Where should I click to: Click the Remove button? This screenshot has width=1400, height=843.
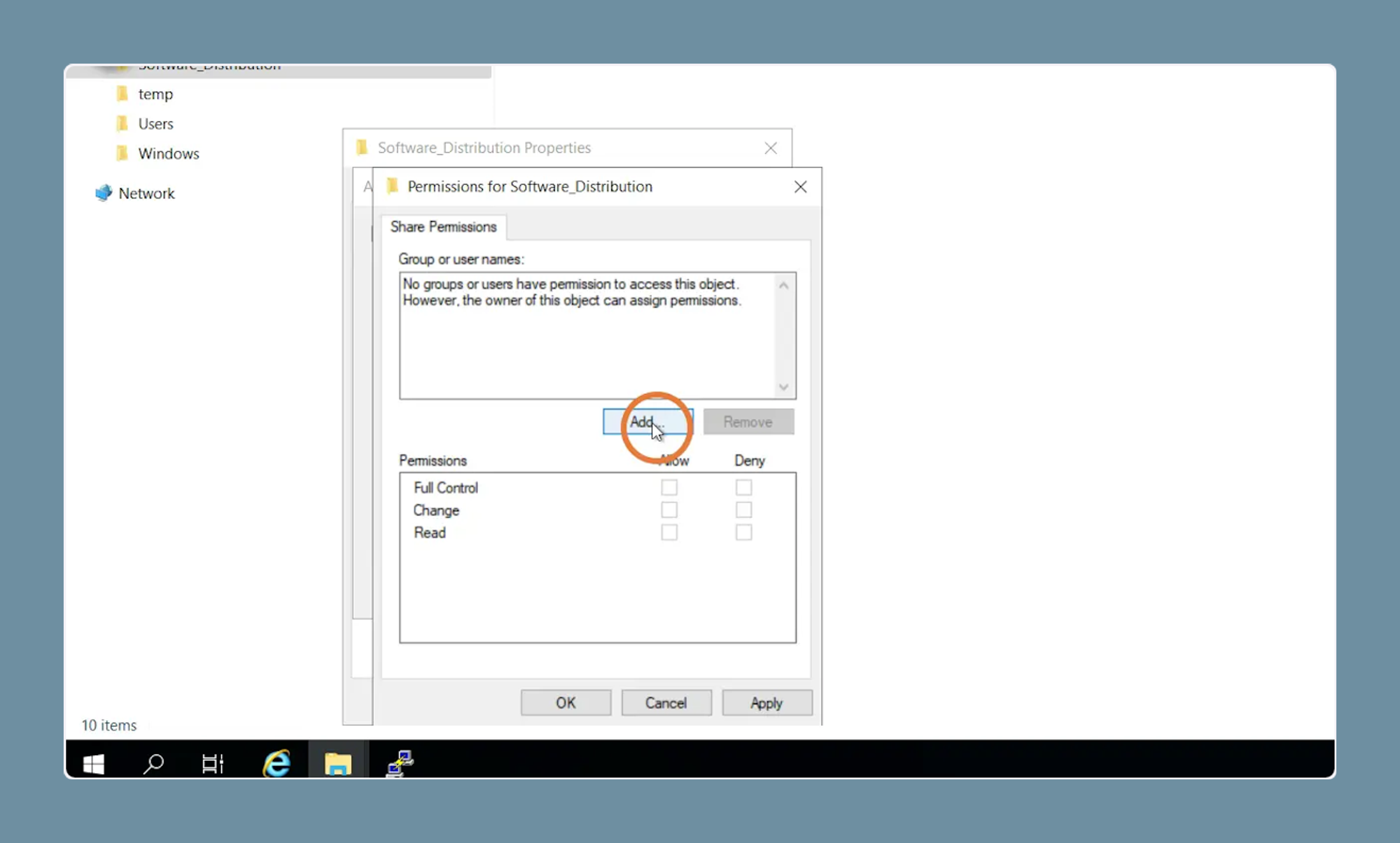748,422
